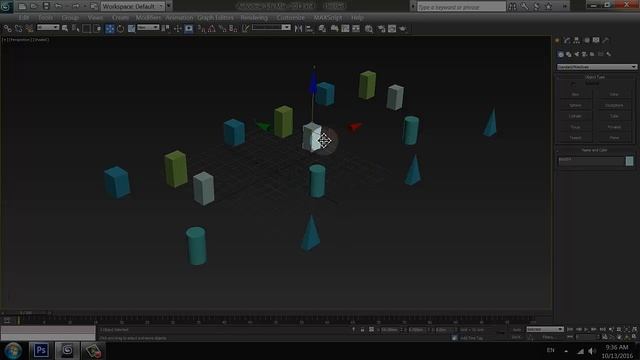
Task: Switch to Modify command panel tab
Action: click(567, 40)
